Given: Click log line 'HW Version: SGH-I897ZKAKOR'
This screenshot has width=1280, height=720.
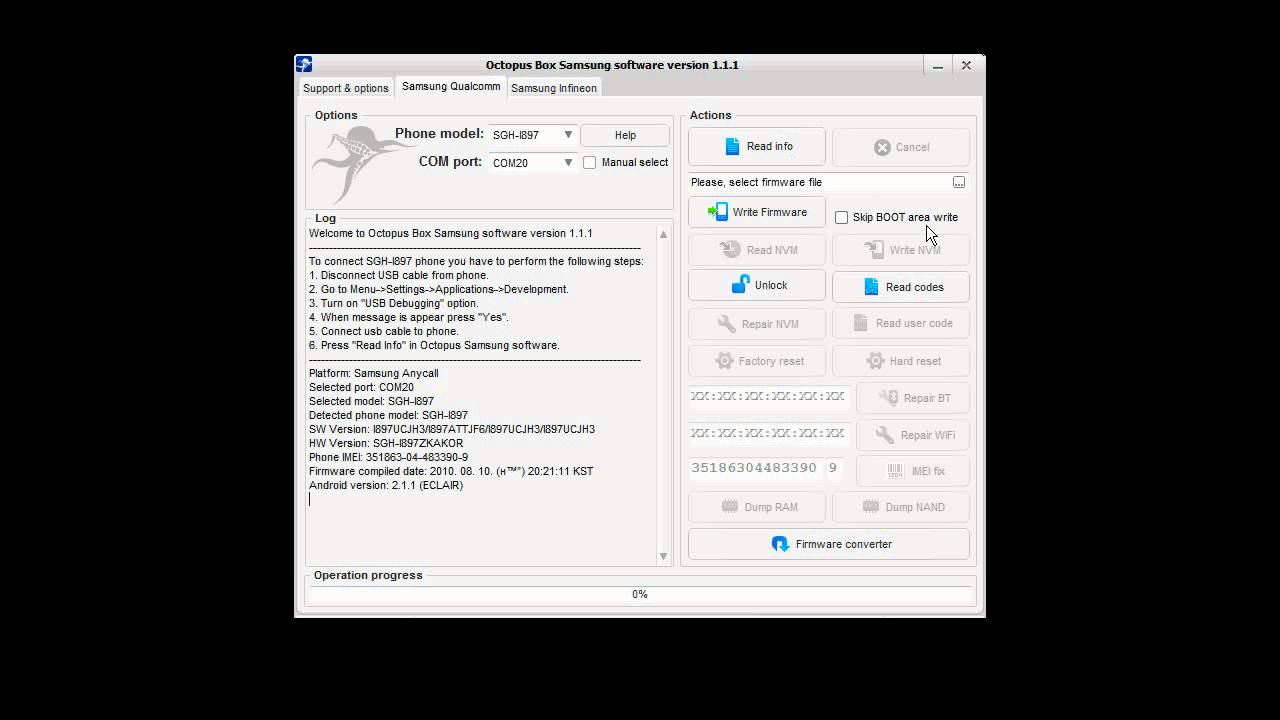Looking at the screenshot, I should (386, 443).
